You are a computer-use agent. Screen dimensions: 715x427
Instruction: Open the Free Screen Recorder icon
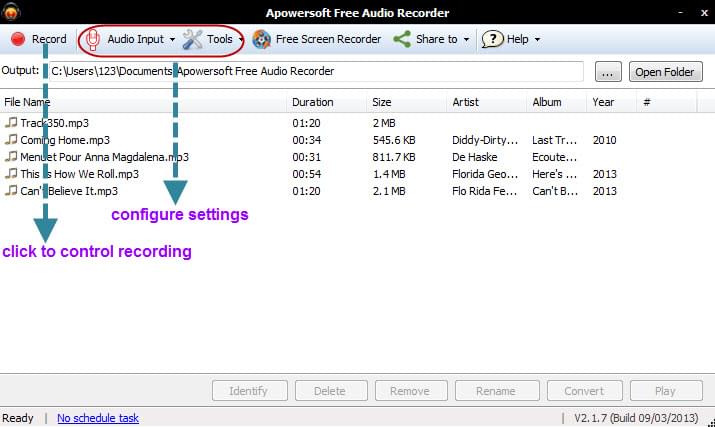point(262,40)
